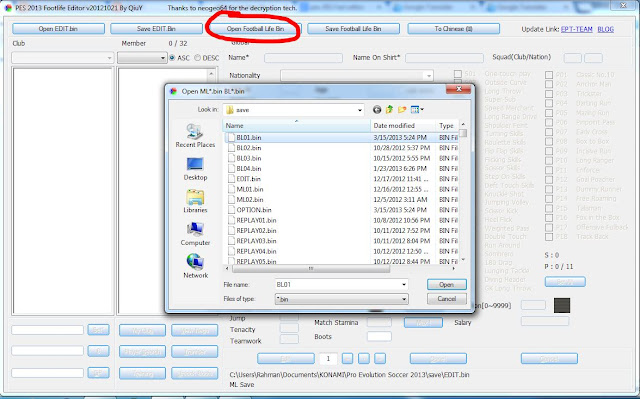Check P18 Track Back checkbox

[x=549, y=237]
